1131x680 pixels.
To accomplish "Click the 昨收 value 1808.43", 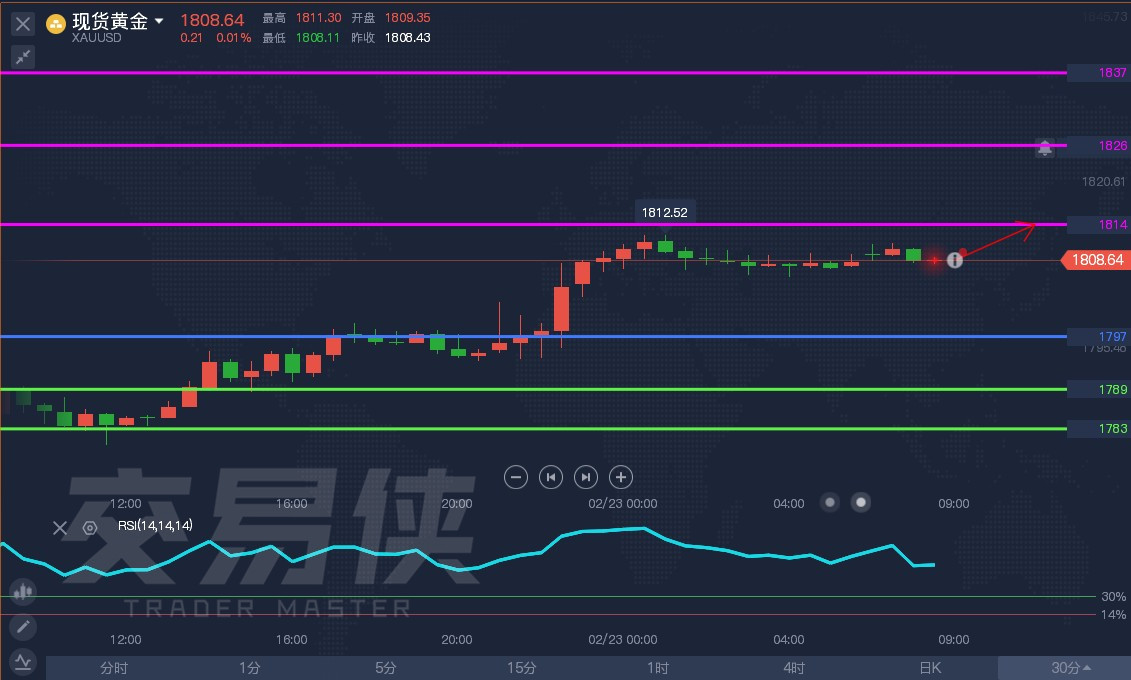I will pyautogui.click(x=408, y=37).
